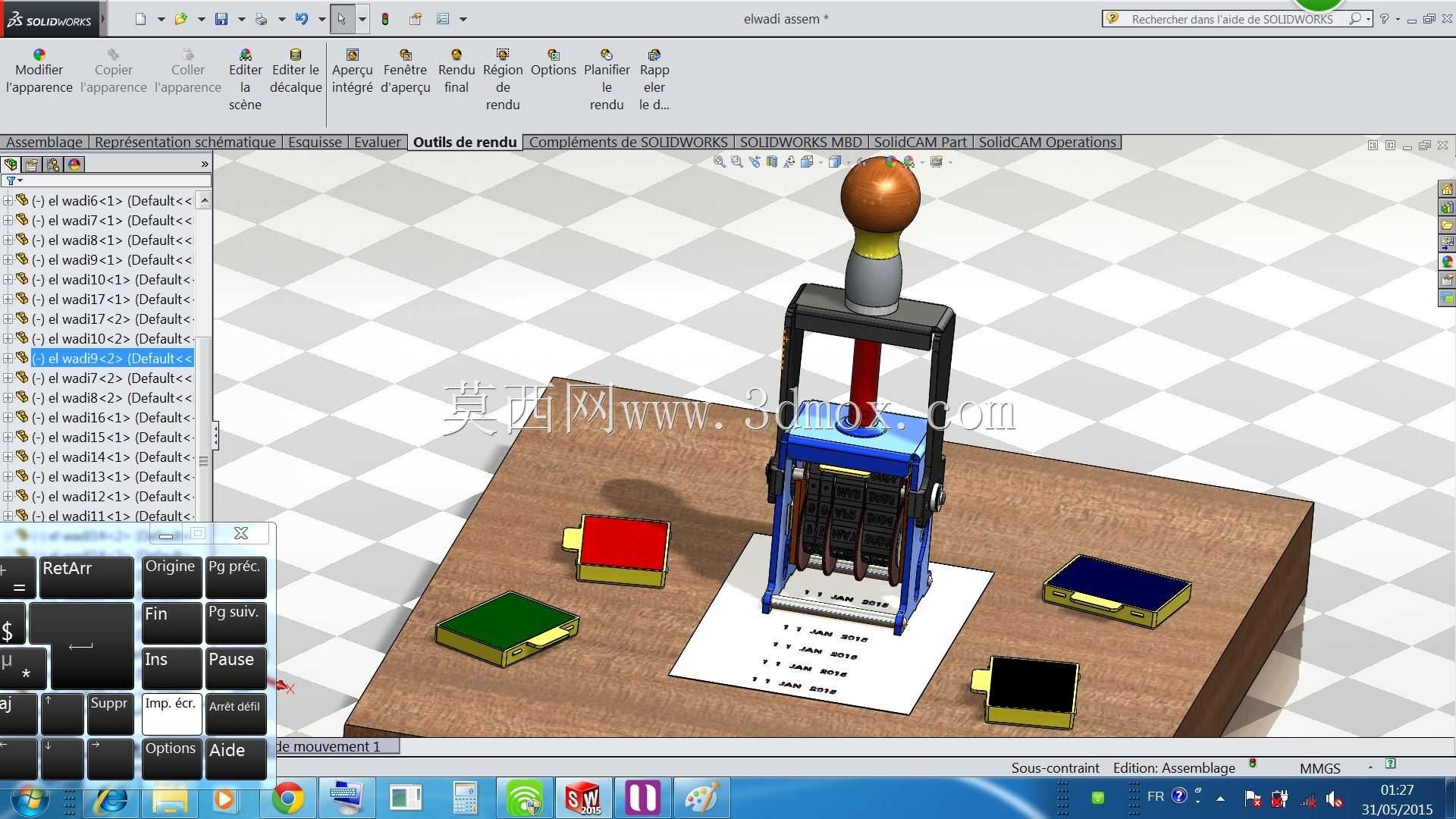1456x819 pixels.
Task: Click the Open file icon
Action: (x=181, y=19)
